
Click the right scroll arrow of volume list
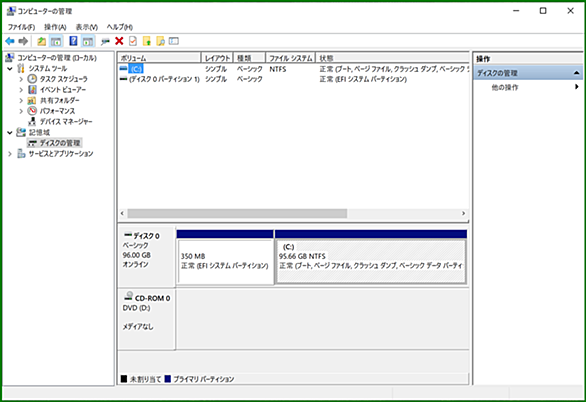tap(463, 213)
